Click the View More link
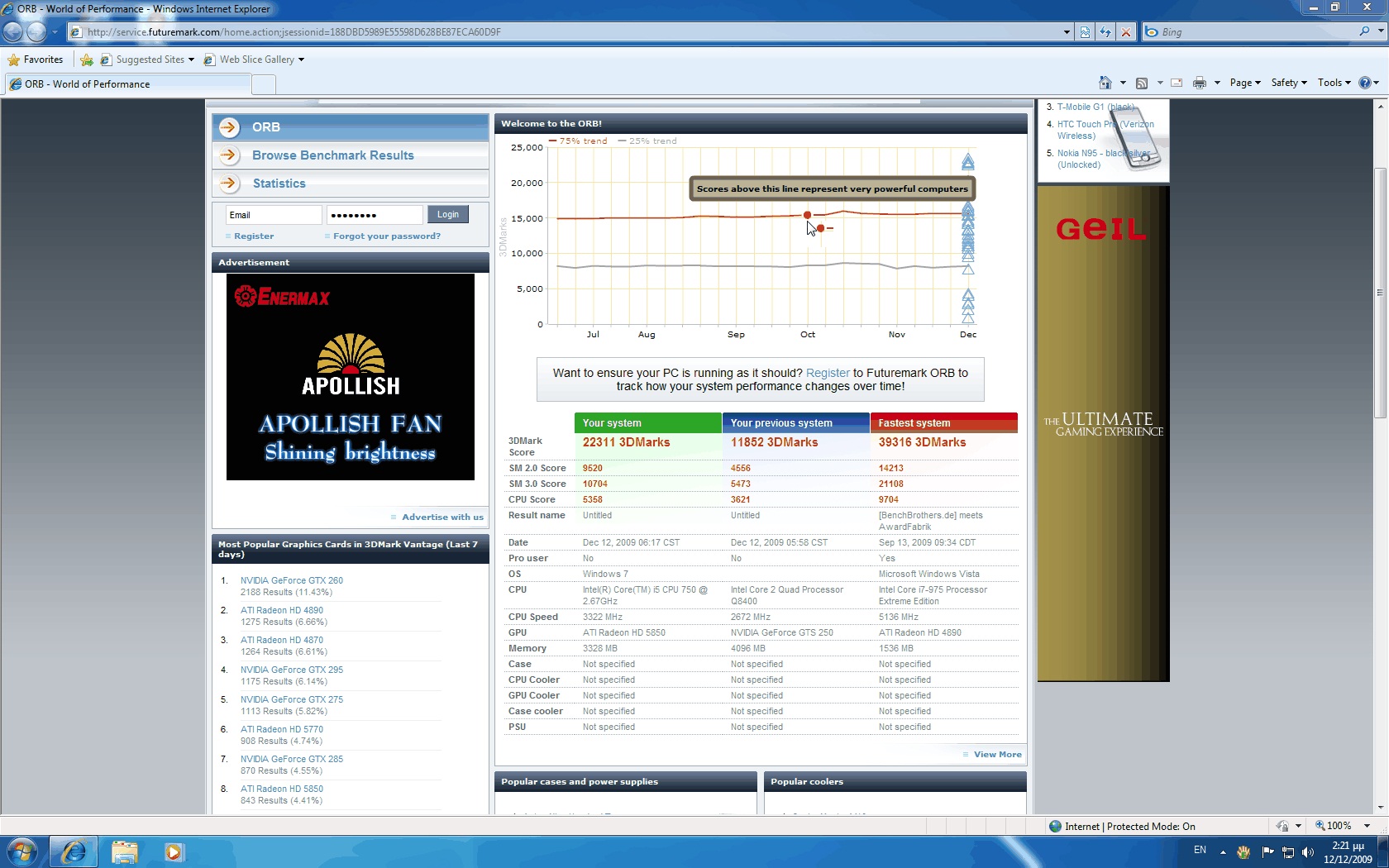This screenshot has height=868, width=1389. [x=997, y=755]
